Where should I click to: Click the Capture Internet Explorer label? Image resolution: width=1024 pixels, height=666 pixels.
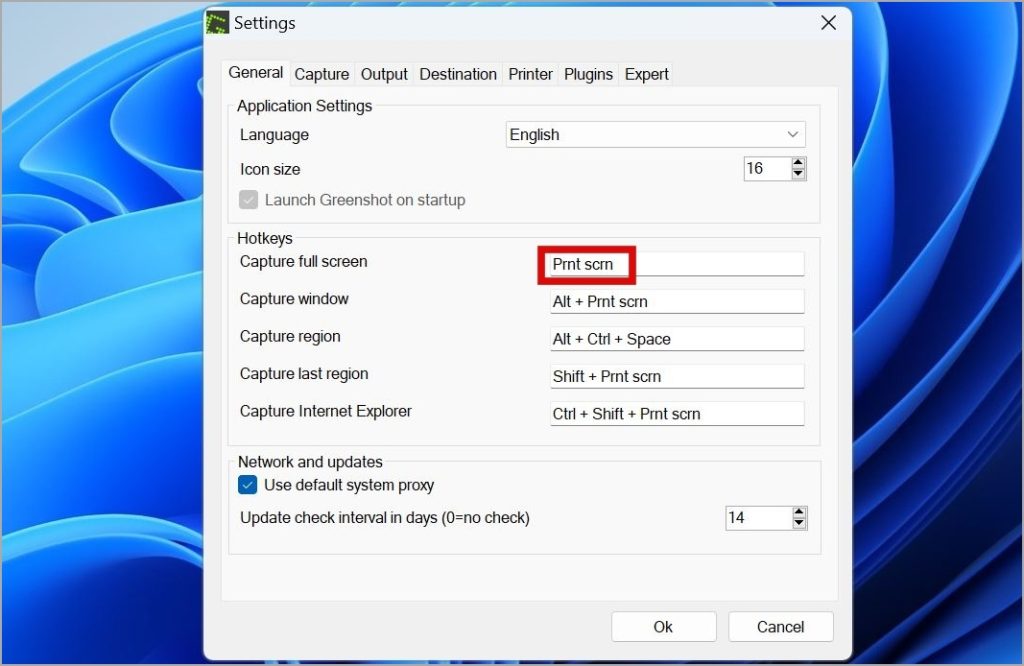(325, 411)
